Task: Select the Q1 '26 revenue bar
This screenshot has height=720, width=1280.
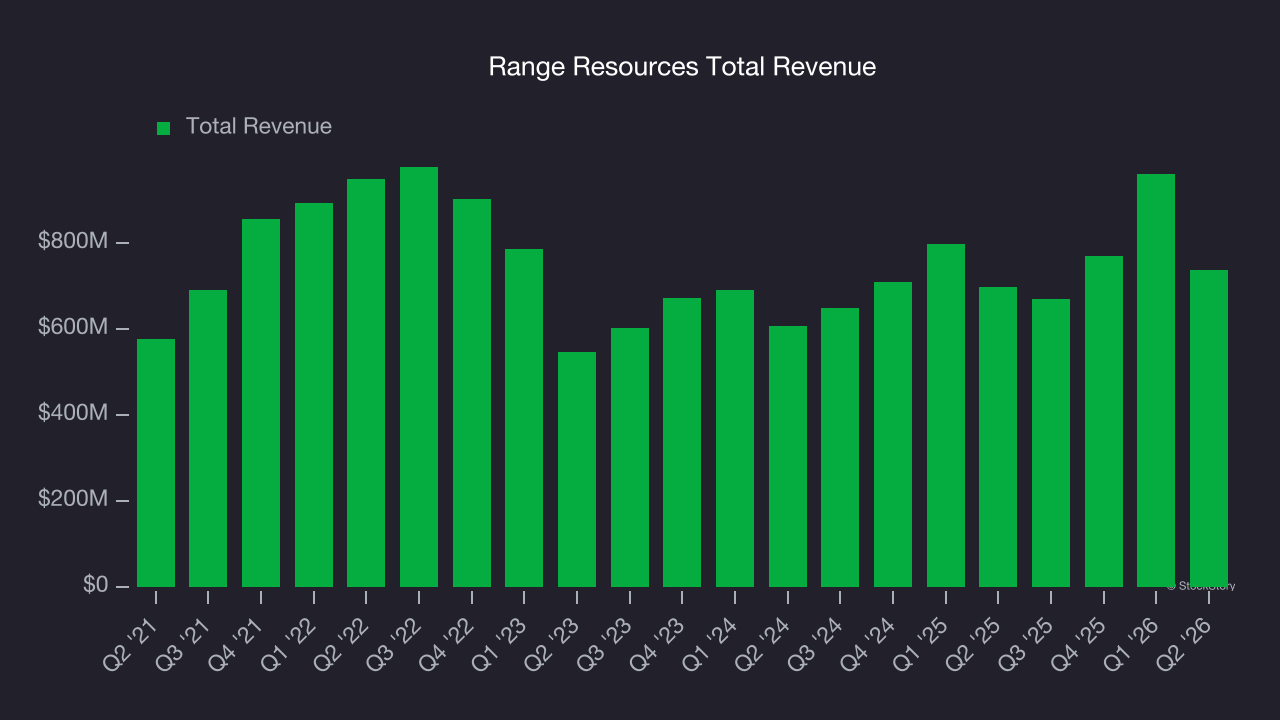Action: point(1156,380)
